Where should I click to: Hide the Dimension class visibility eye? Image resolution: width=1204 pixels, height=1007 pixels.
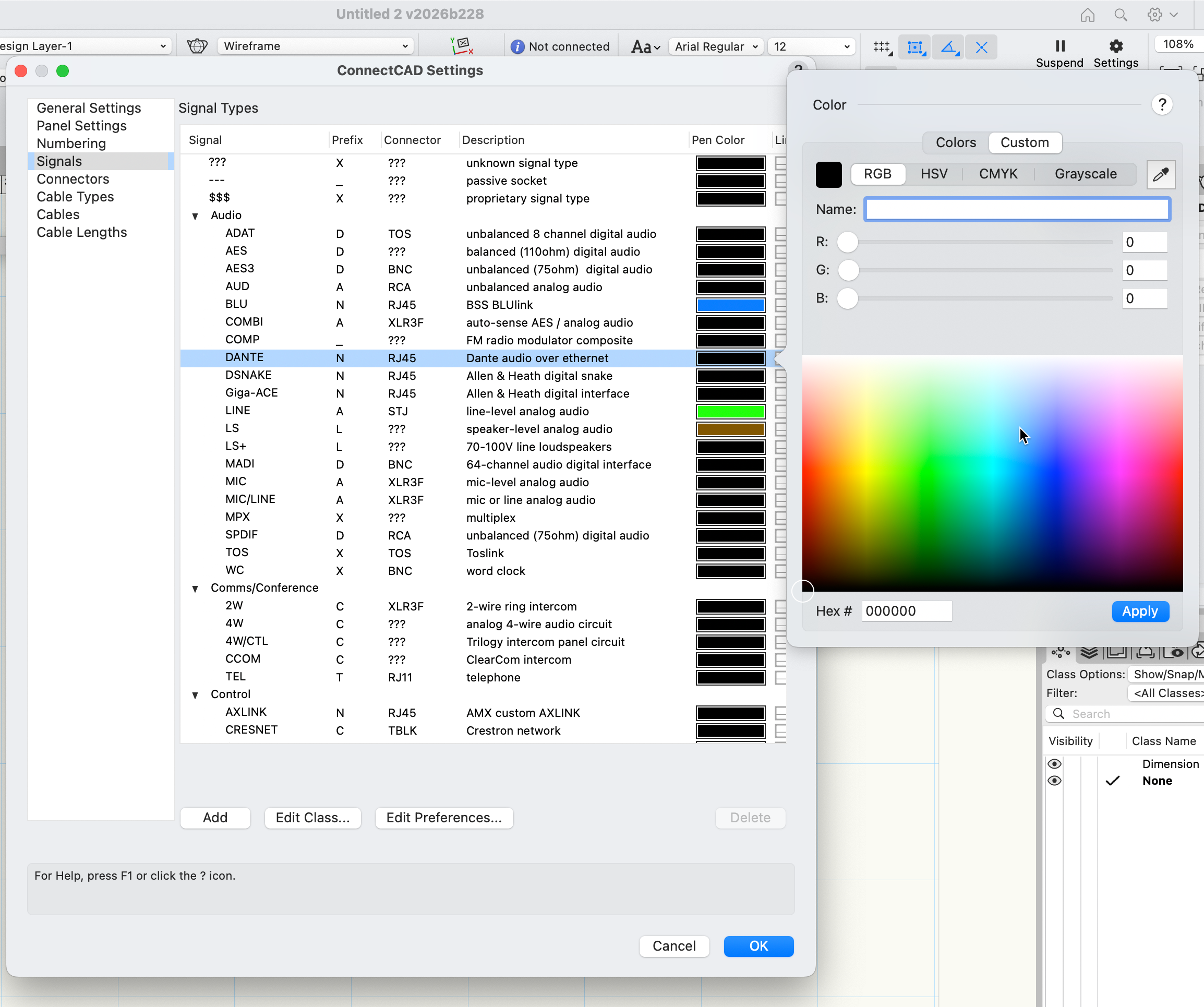coord(1054,764)
